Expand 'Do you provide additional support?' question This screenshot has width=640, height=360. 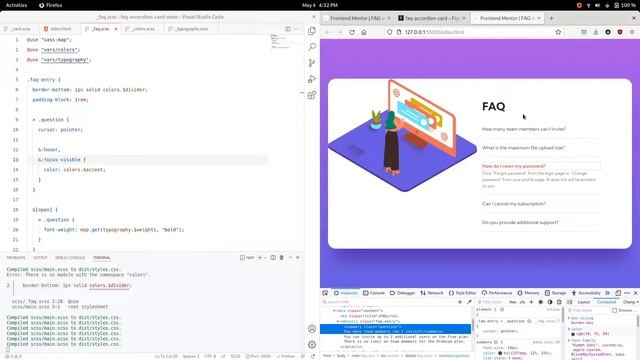520,222
